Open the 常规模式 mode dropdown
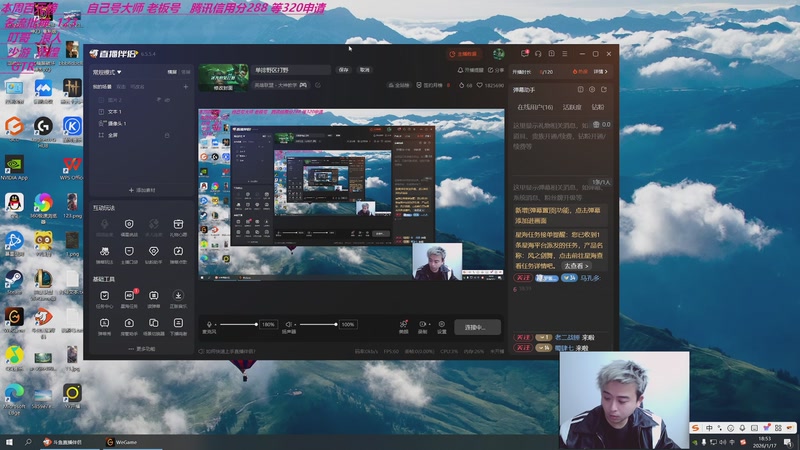 107,72
